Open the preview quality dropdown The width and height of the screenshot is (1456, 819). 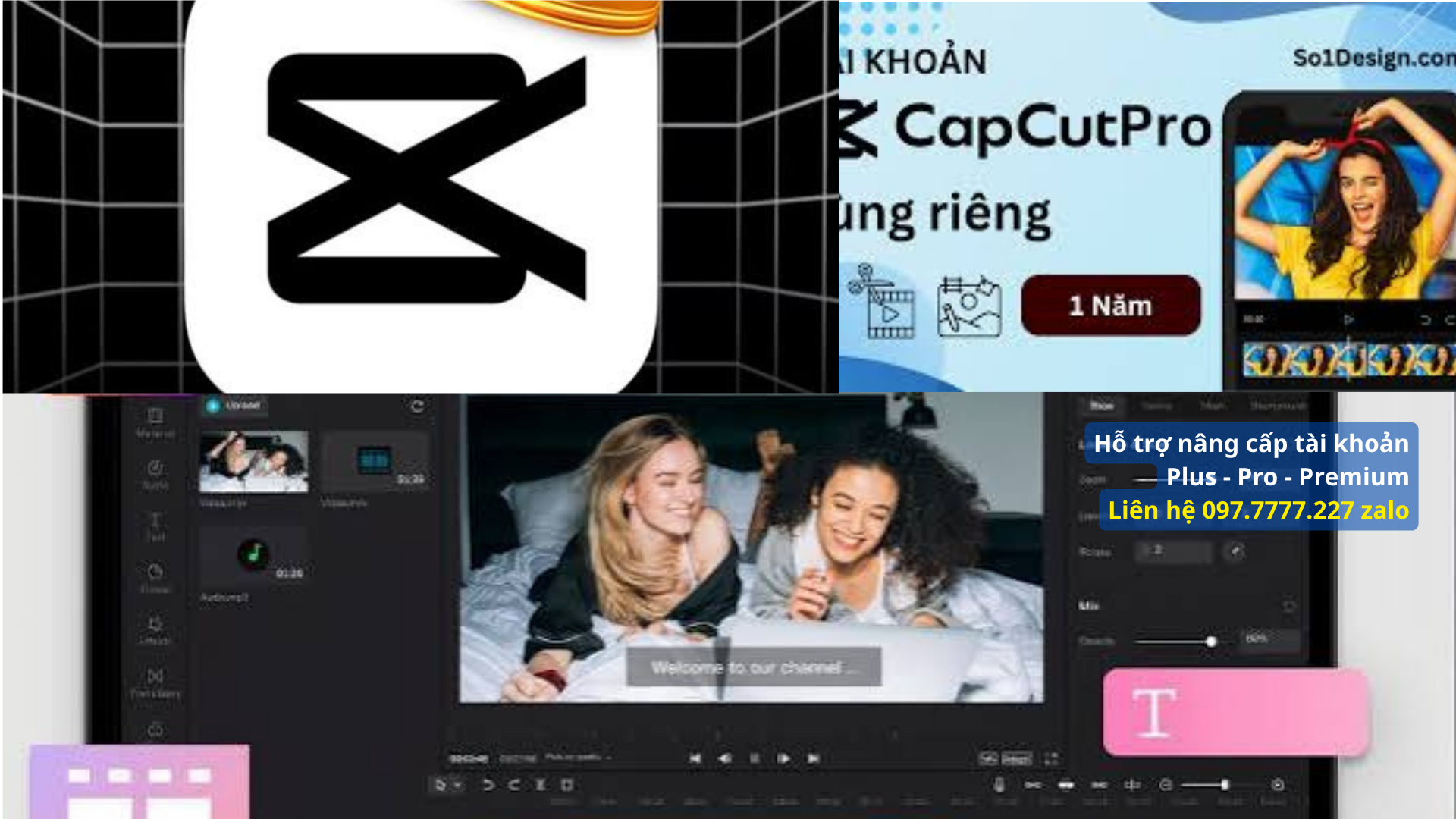click(x=578, y=757)
